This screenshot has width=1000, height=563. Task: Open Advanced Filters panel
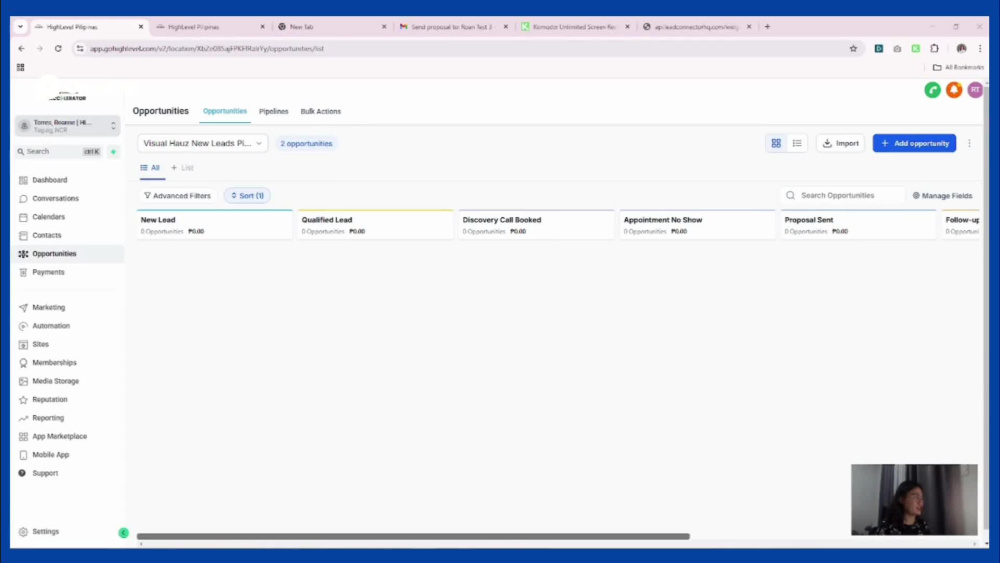click(177, 196)
